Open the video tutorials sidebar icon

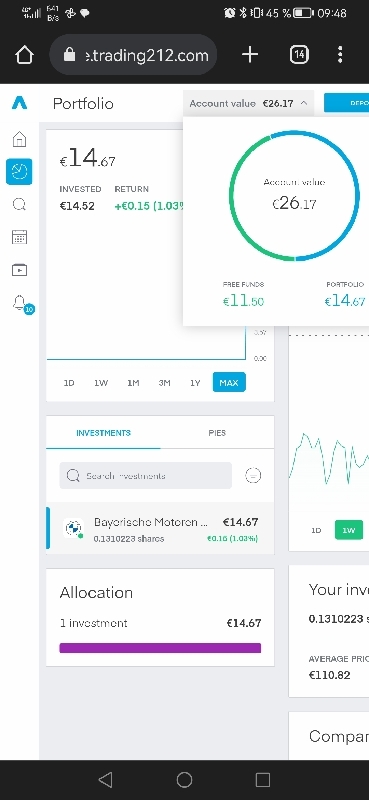(19, 270)
